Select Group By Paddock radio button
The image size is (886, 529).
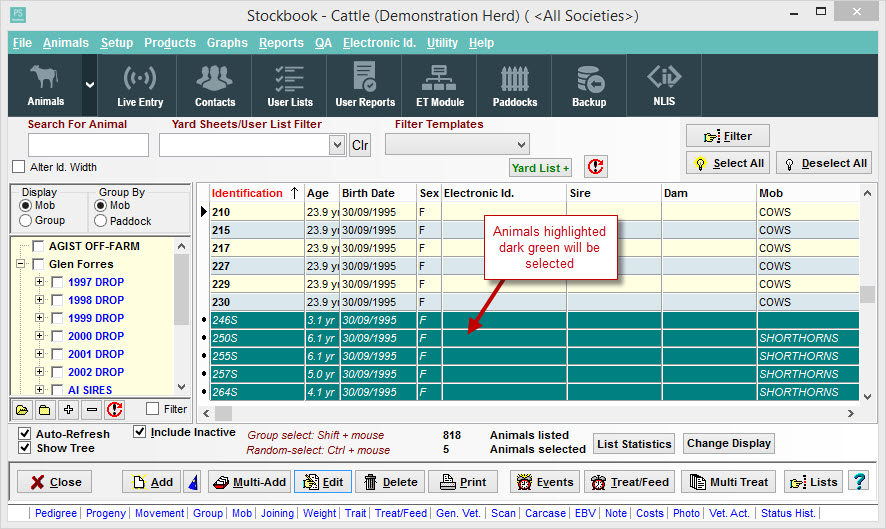point(101,221)
